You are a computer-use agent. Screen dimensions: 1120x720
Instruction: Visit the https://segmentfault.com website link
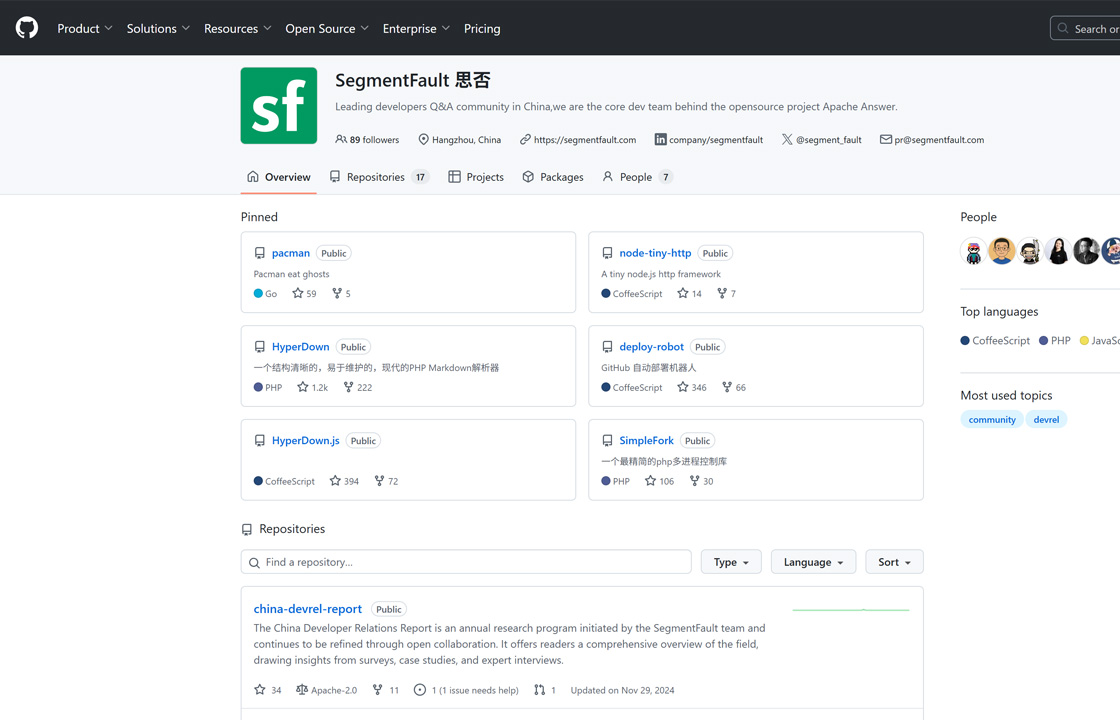click(x=585, y=140)
